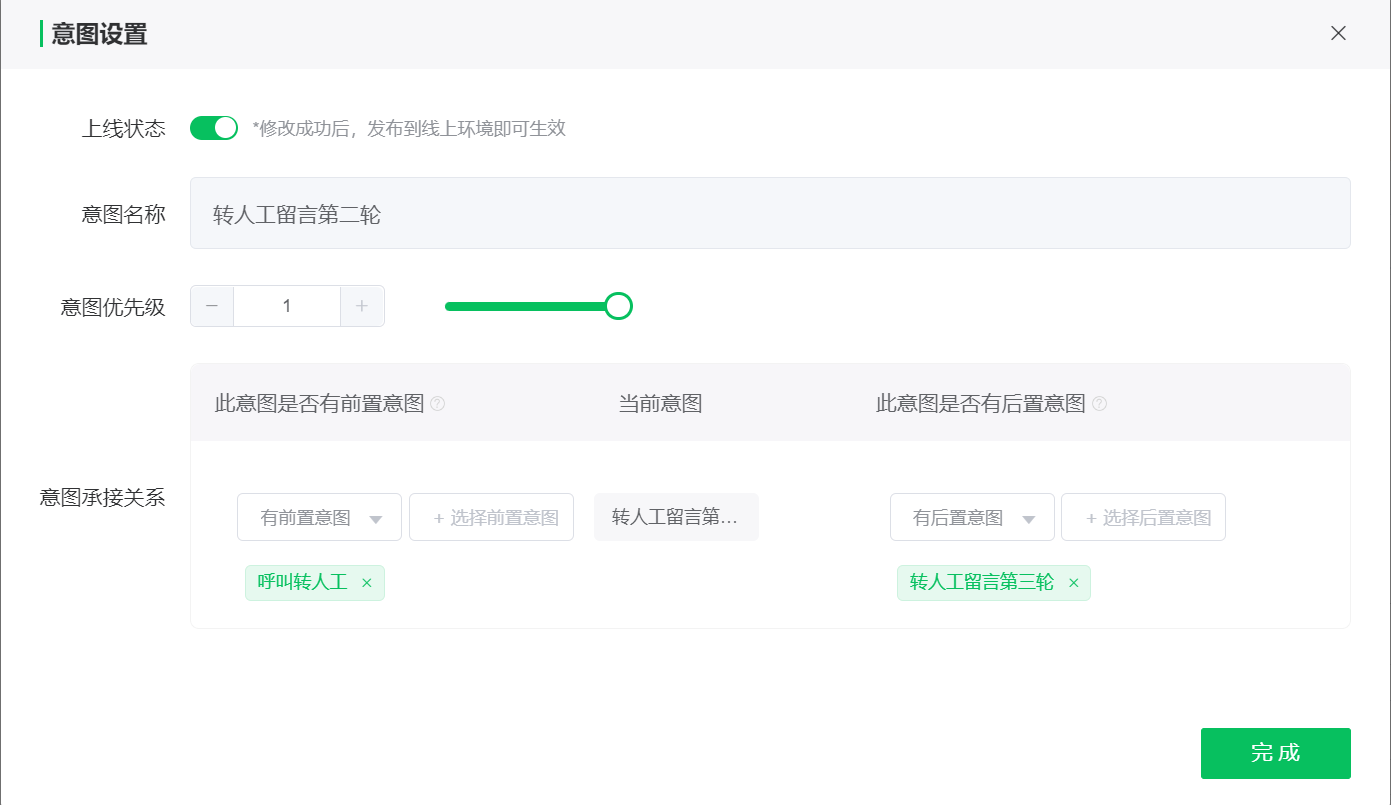Click the 转人工留言第三轮 tag label
This screenshot has height=805, width=1391.
point(981,583)
